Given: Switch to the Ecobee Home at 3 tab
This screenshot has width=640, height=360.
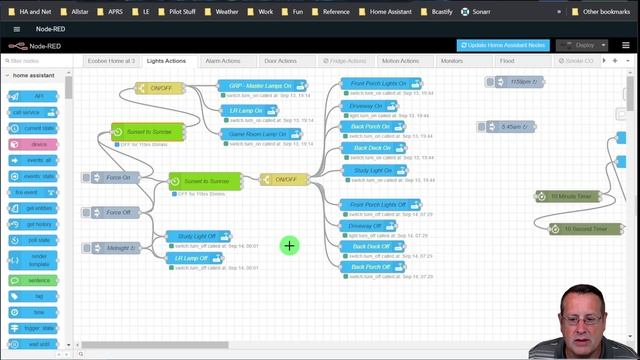Looking at the screenshot, I should tap(111, 61).
